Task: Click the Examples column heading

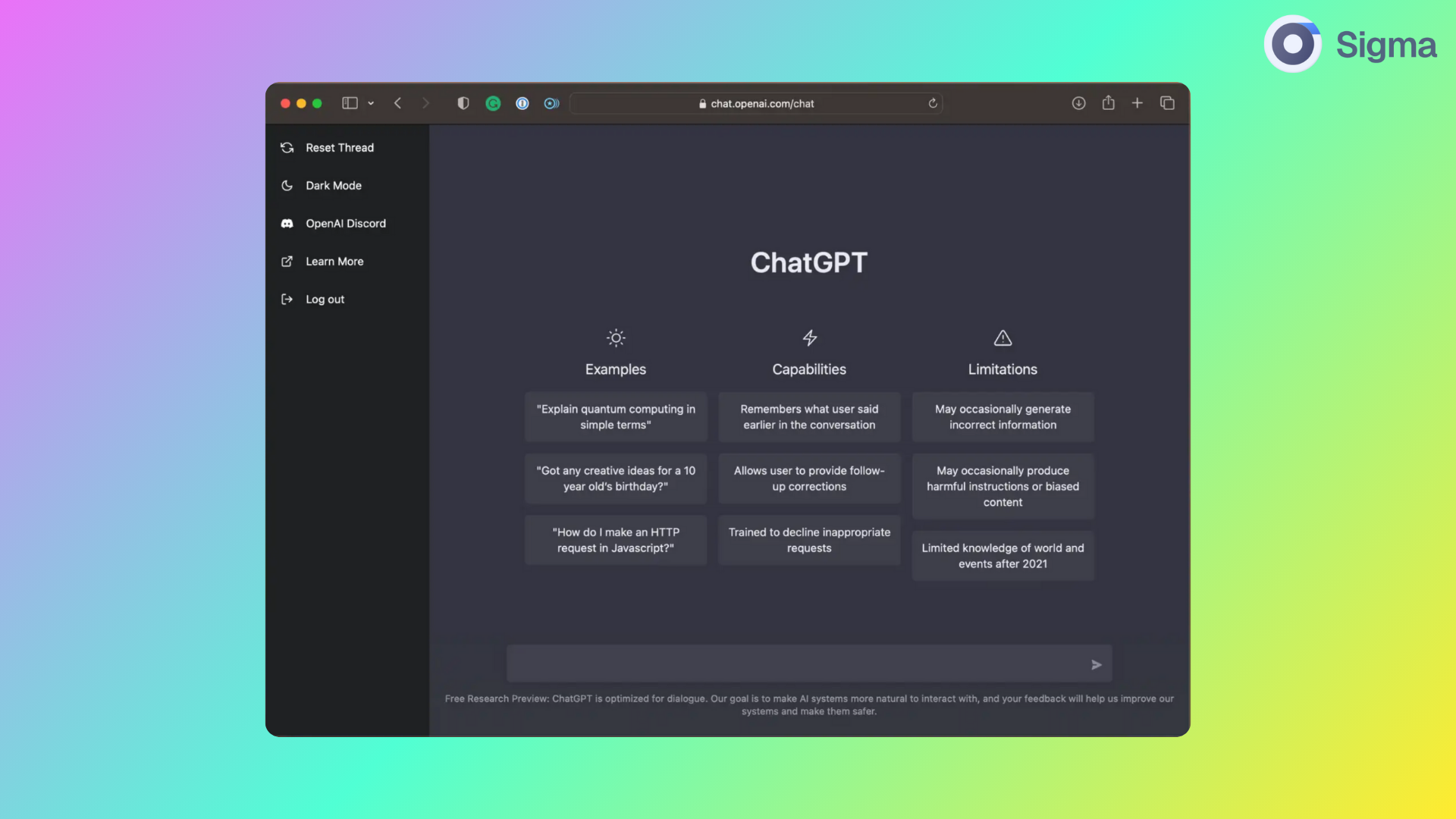Action: pyautogui.click(x=616, y=369)
